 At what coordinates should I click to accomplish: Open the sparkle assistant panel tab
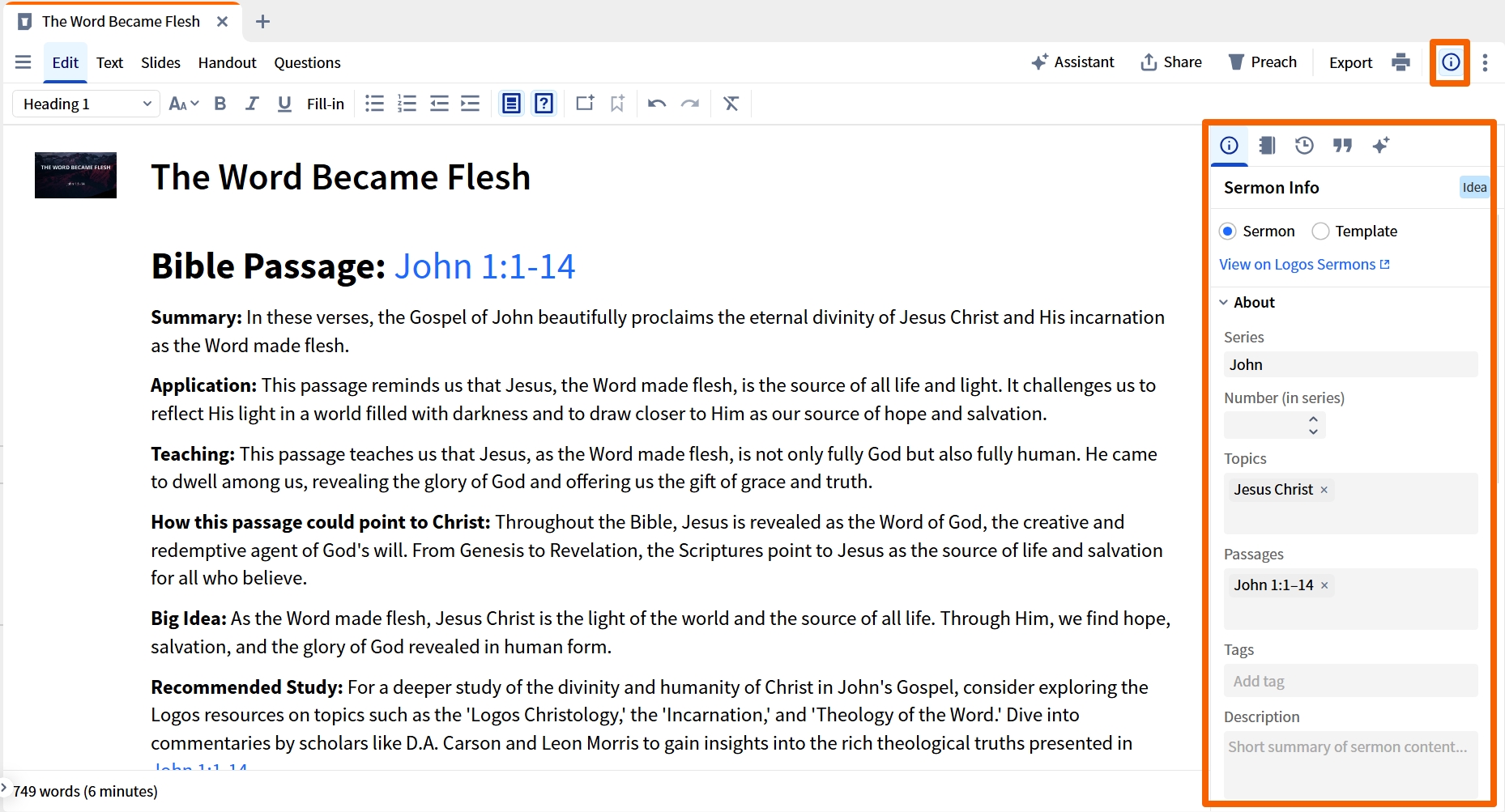[1381, 146]
